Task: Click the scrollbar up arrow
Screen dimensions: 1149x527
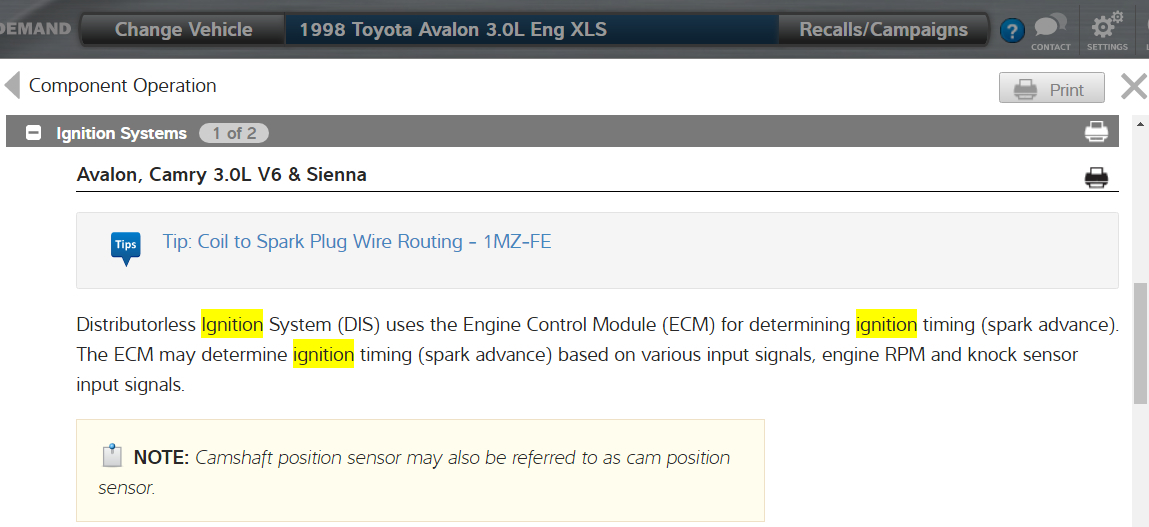Action: pos(1140,124)
